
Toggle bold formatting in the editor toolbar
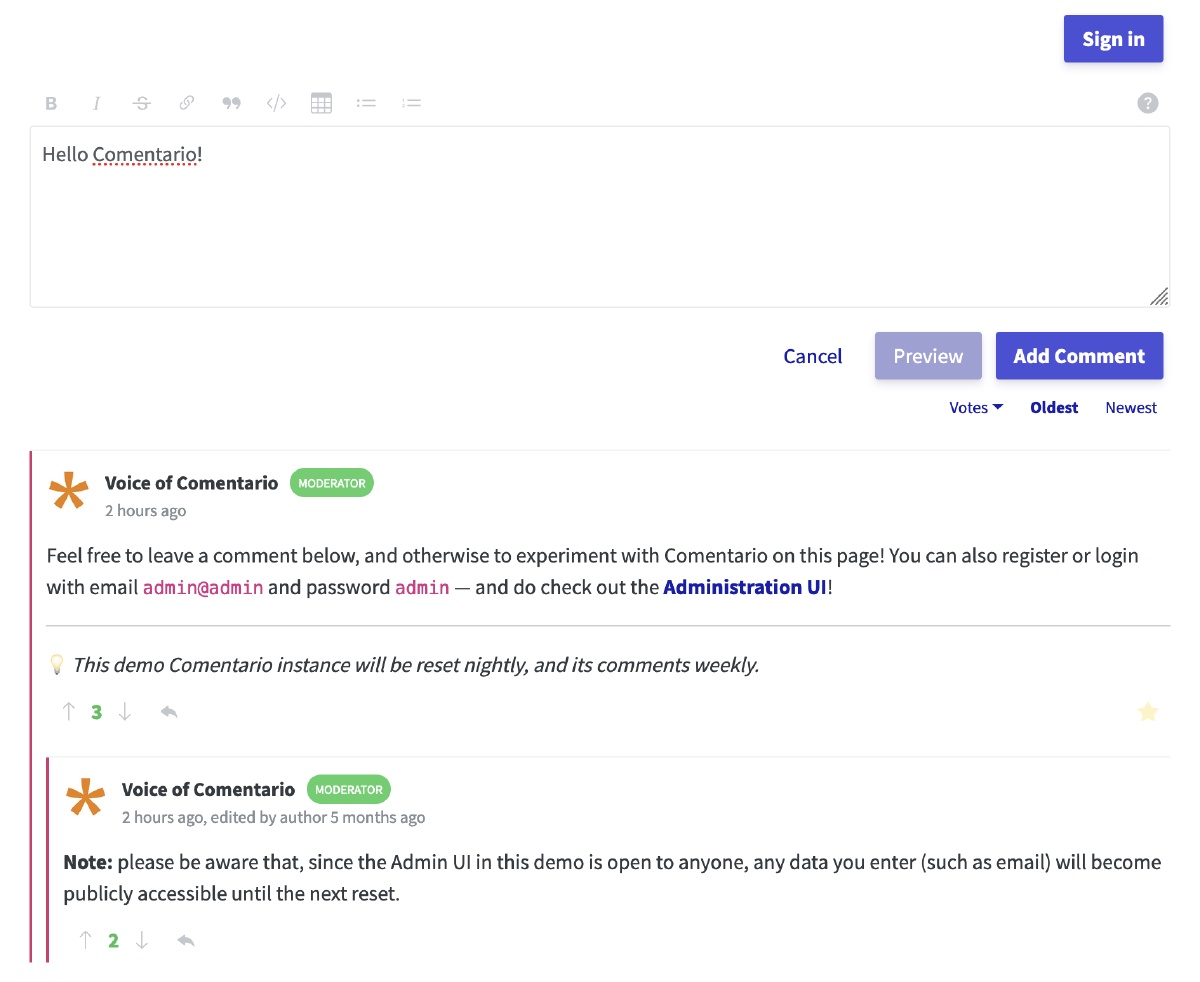(x=51, y=103)
